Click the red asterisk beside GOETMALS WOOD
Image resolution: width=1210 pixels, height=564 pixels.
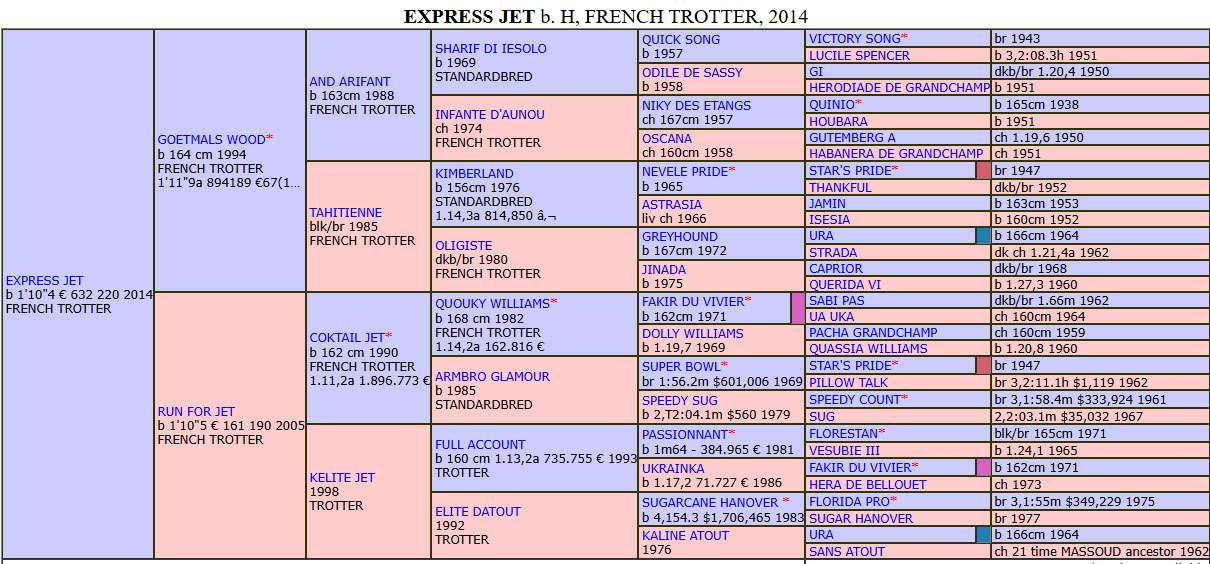(x=270, y=139)
